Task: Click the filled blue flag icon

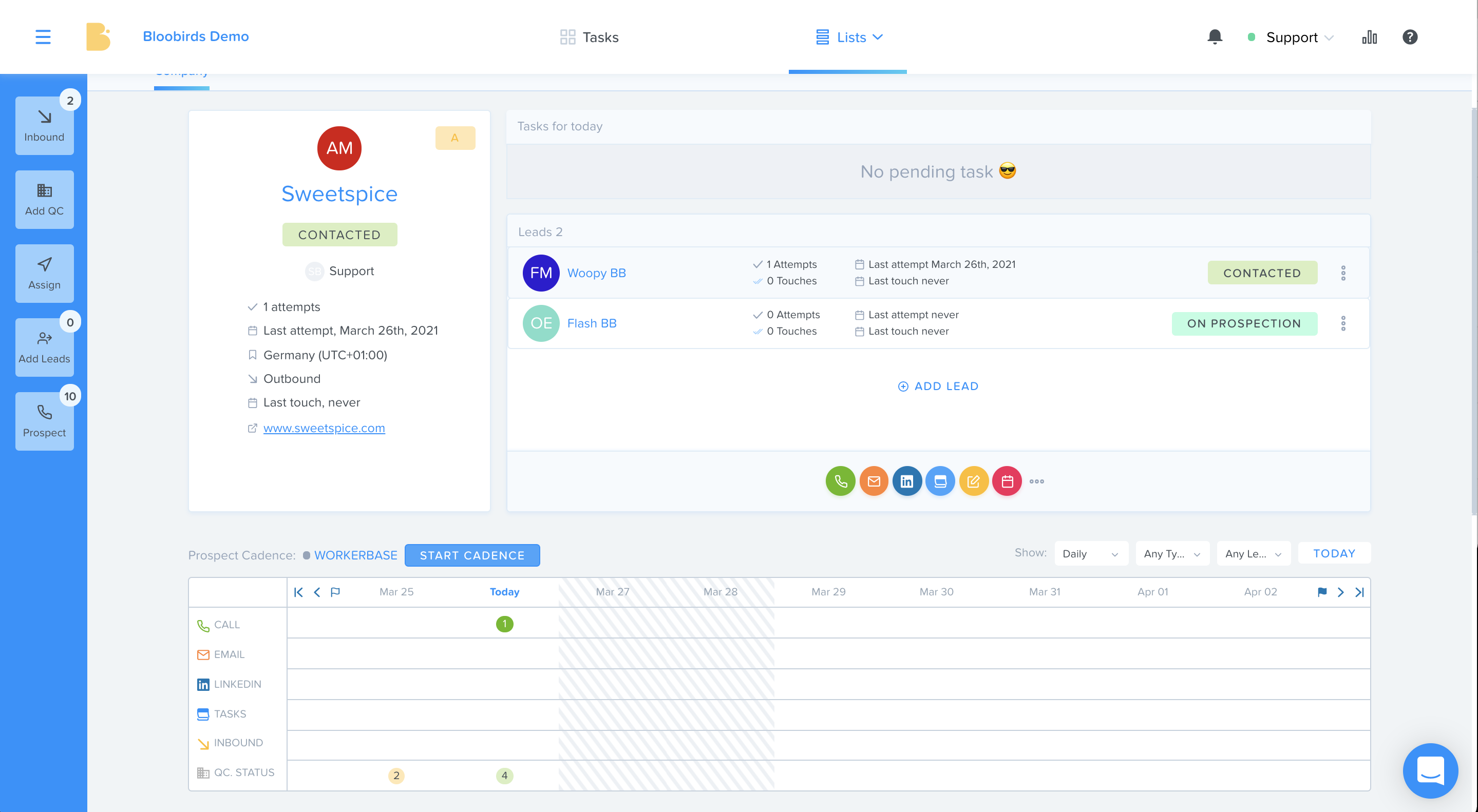Action: click(1322, 592)
